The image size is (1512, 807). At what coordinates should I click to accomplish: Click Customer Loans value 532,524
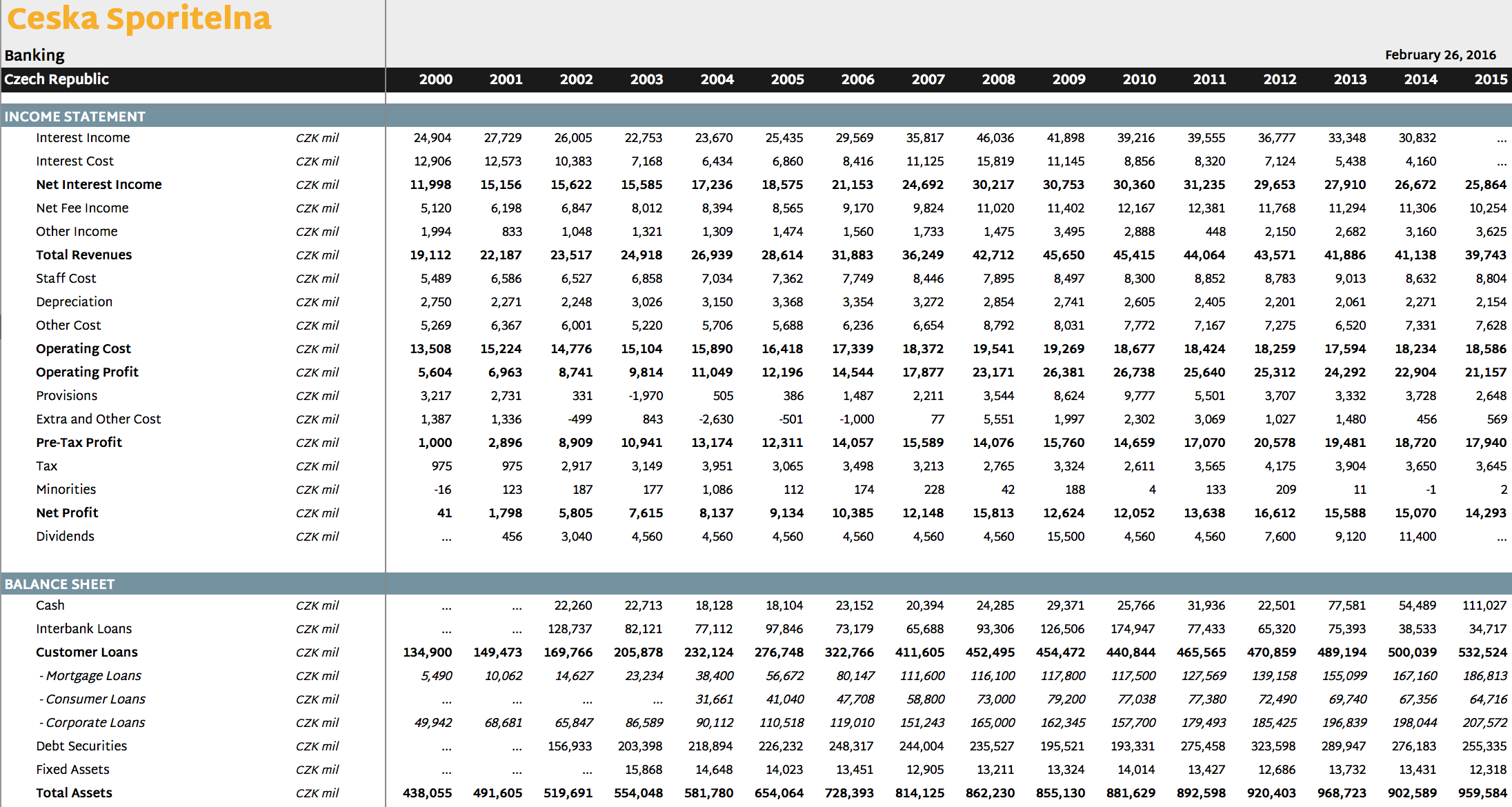[x=1483, y=652]
